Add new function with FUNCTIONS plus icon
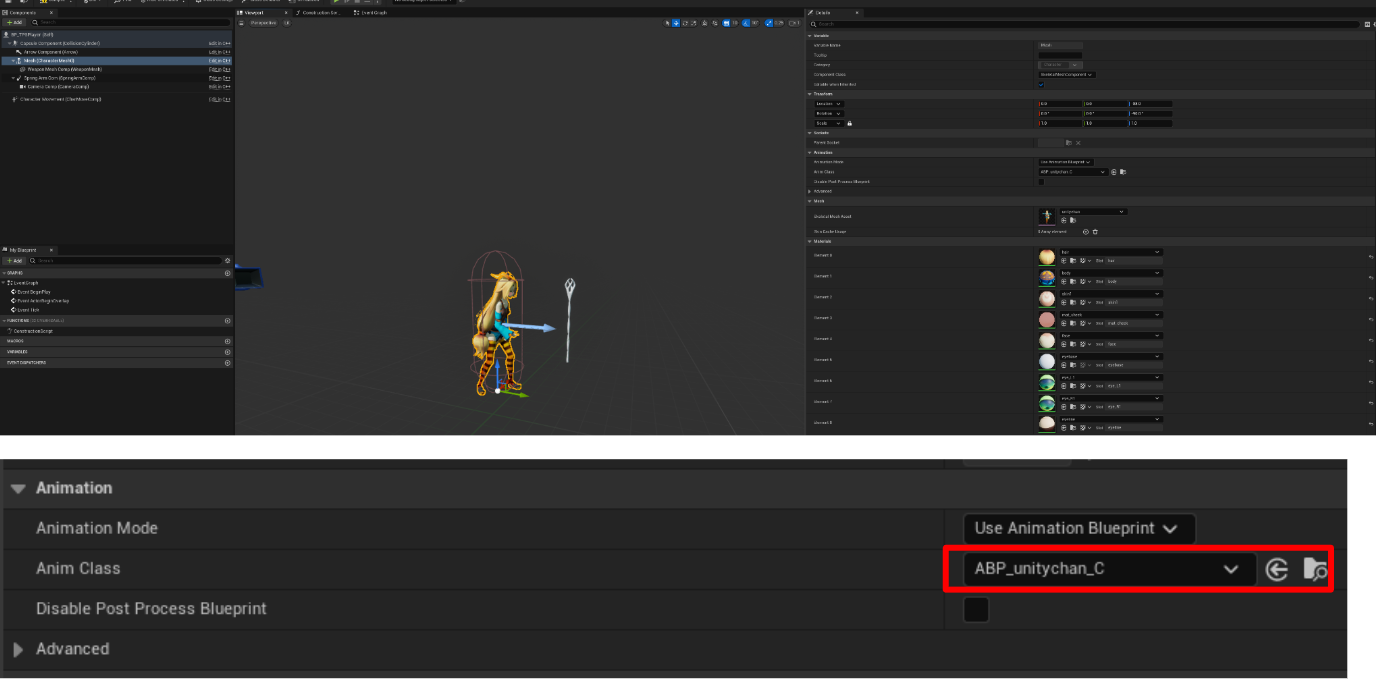The height and width of the screenshot is (700, 1376). point(227,321)
